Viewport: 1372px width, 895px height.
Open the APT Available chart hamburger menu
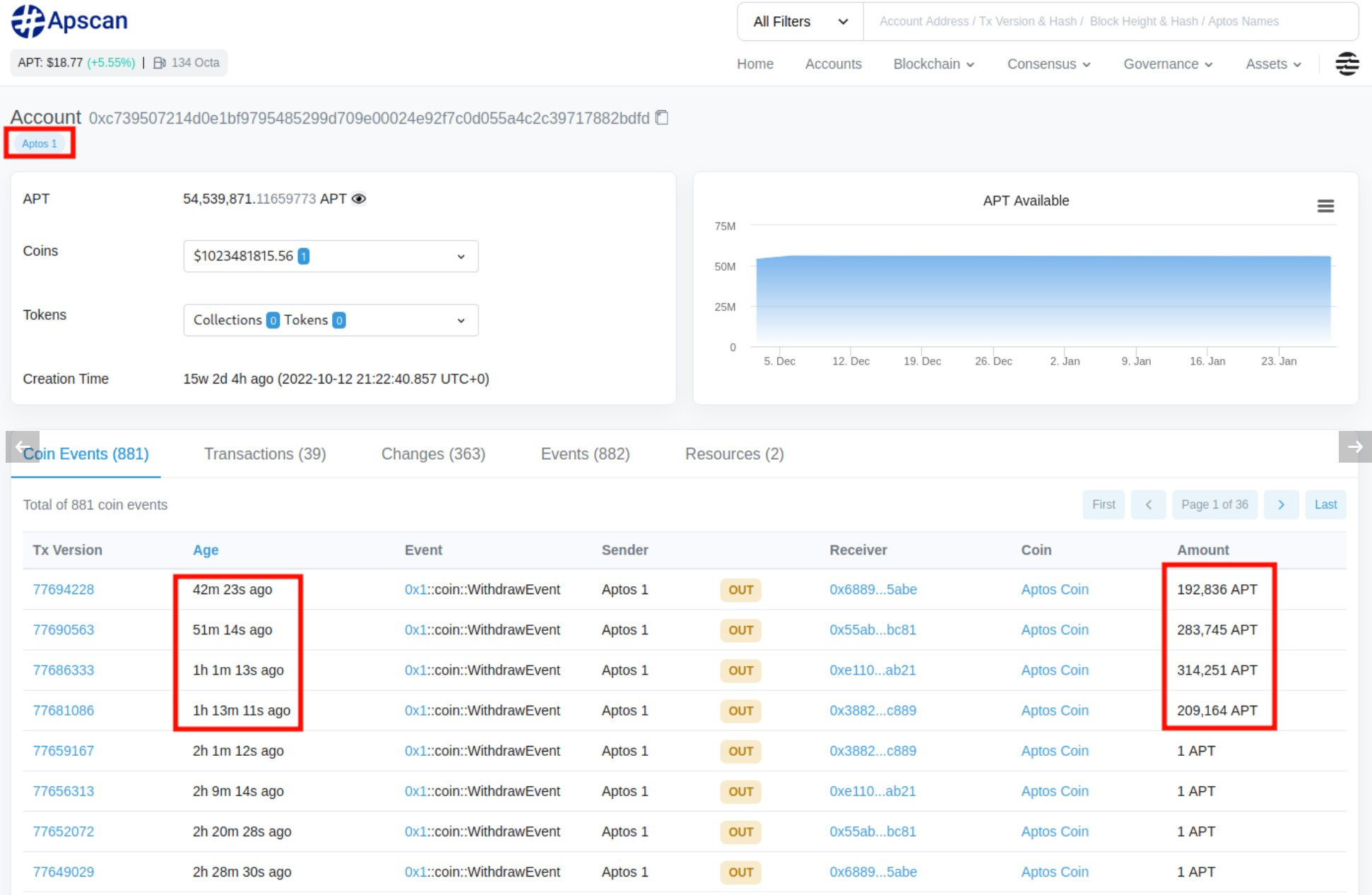pyautogui.click(x=1325, y=206)
